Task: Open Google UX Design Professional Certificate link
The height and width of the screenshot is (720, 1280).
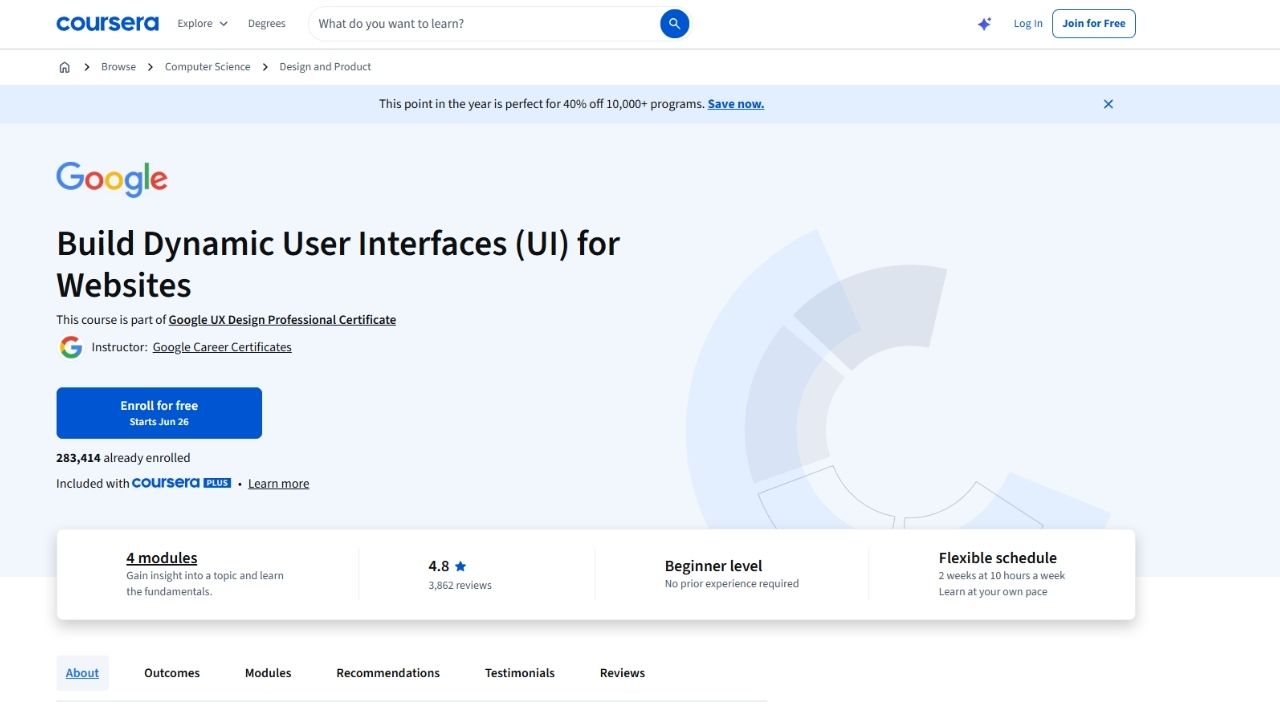Action: [x=282, y=320]
